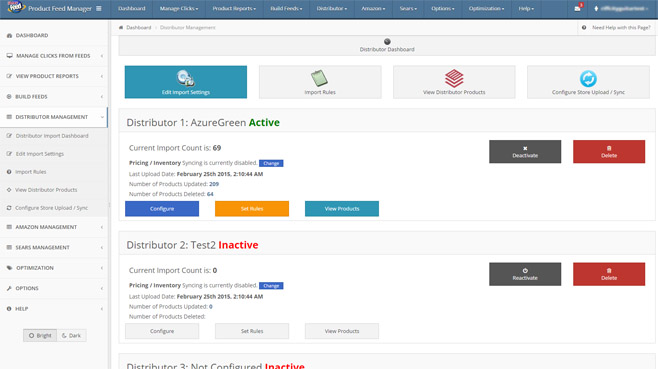Screen dimensions: 658x369
Task: Click the Build Feeds sidebar icon
Action: click(9, 97)
